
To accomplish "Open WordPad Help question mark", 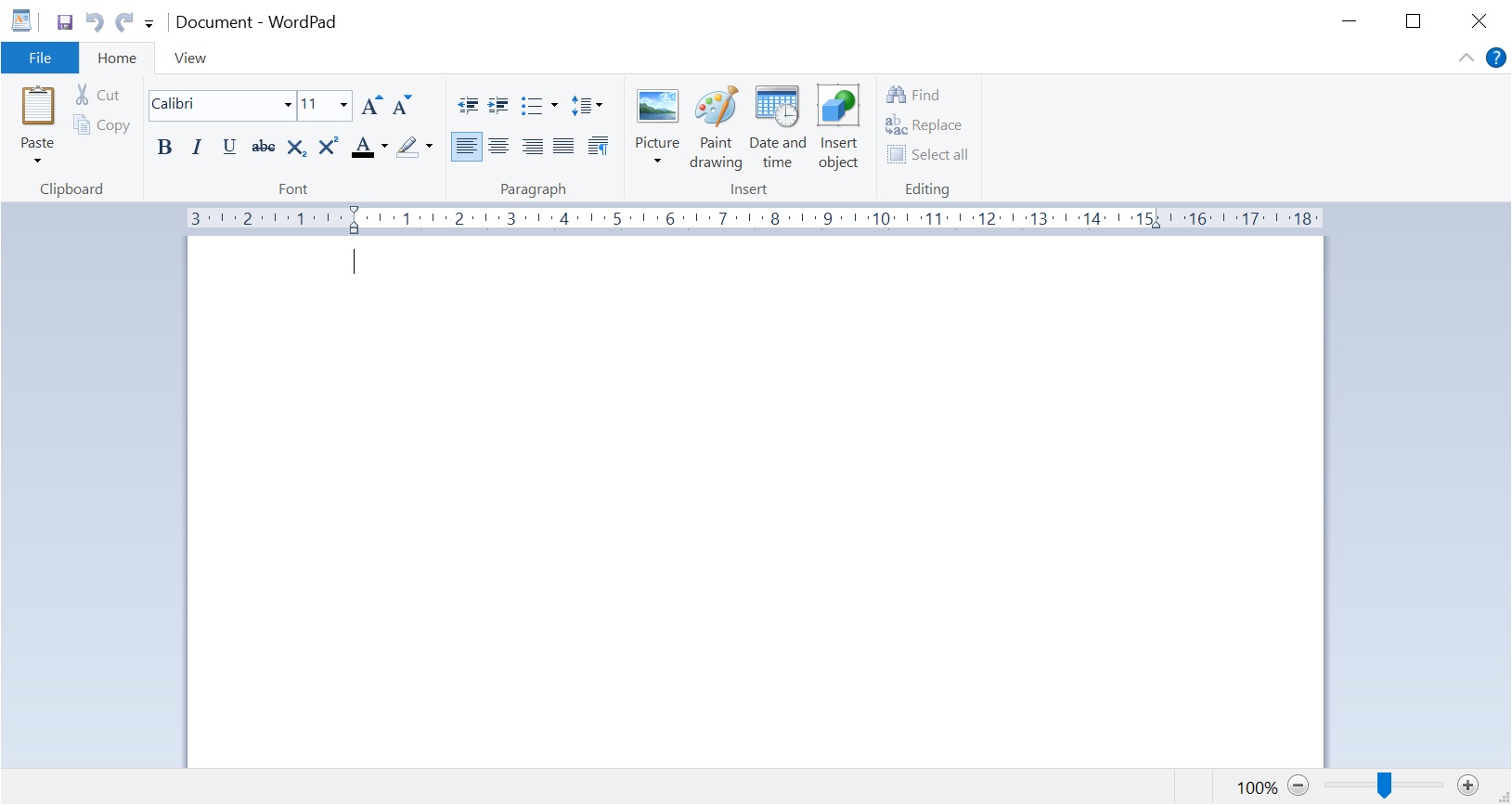I will (1496, 58).
